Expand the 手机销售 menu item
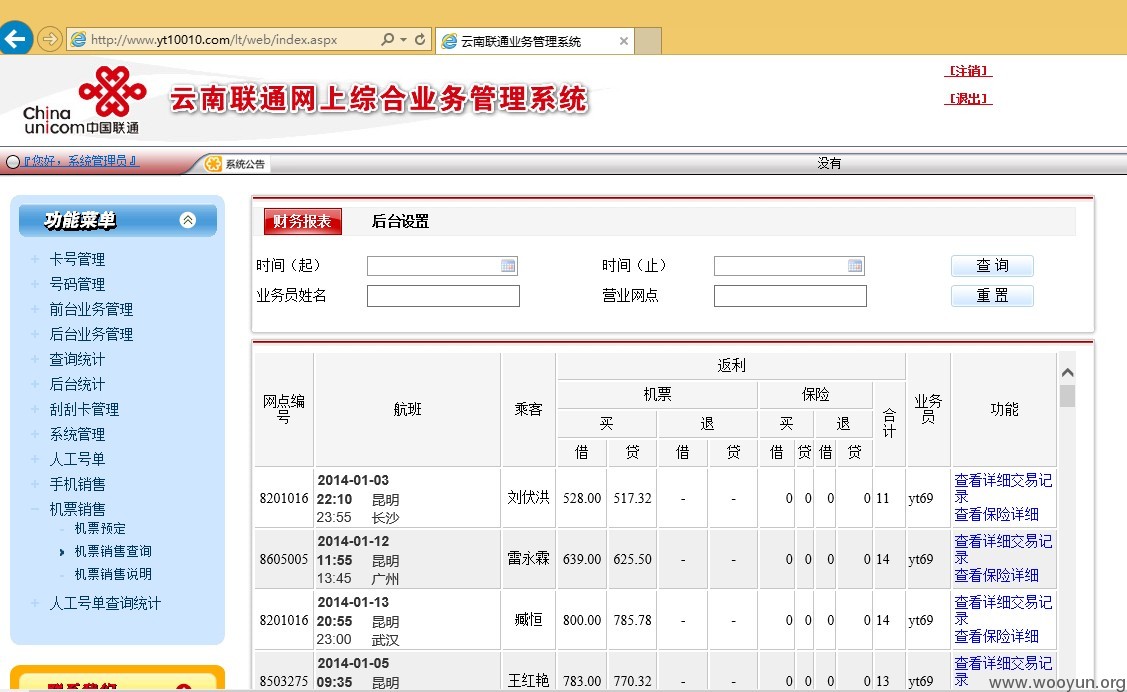Image resolution: width=1127 pixels, height=692 pixels. [77, 484]
